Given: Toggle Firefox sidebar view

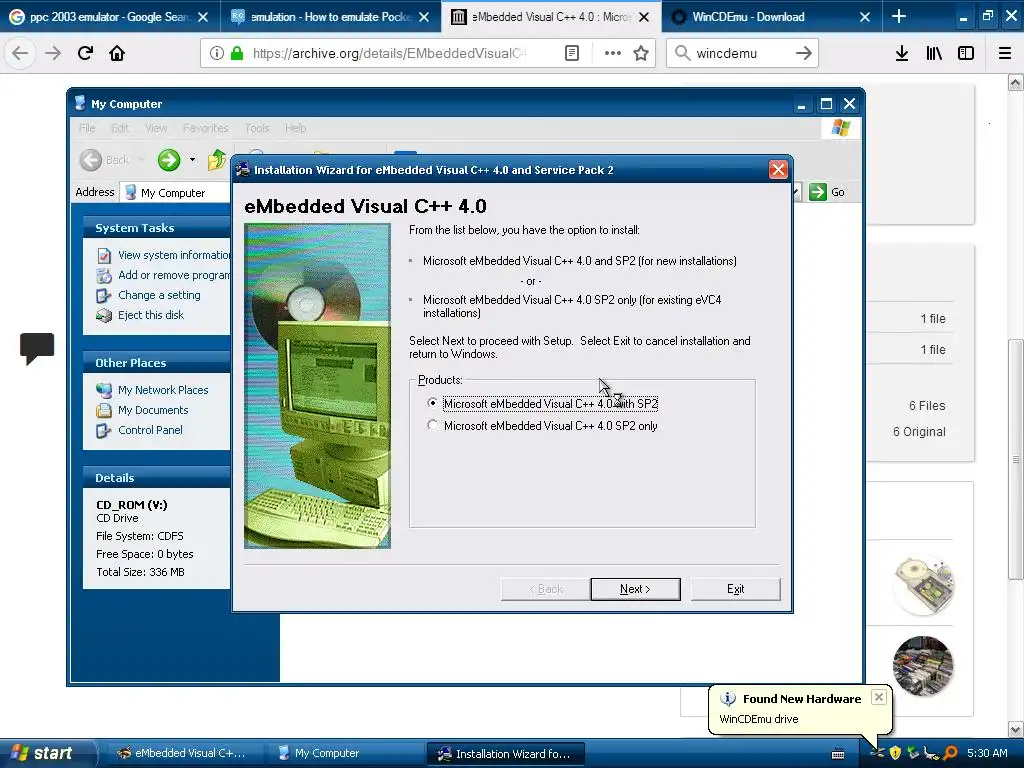Looking at the screenshot, I should [966, 53].
